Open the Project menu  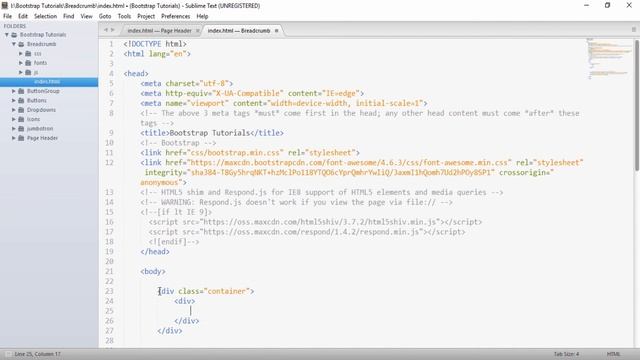point(146,16)
